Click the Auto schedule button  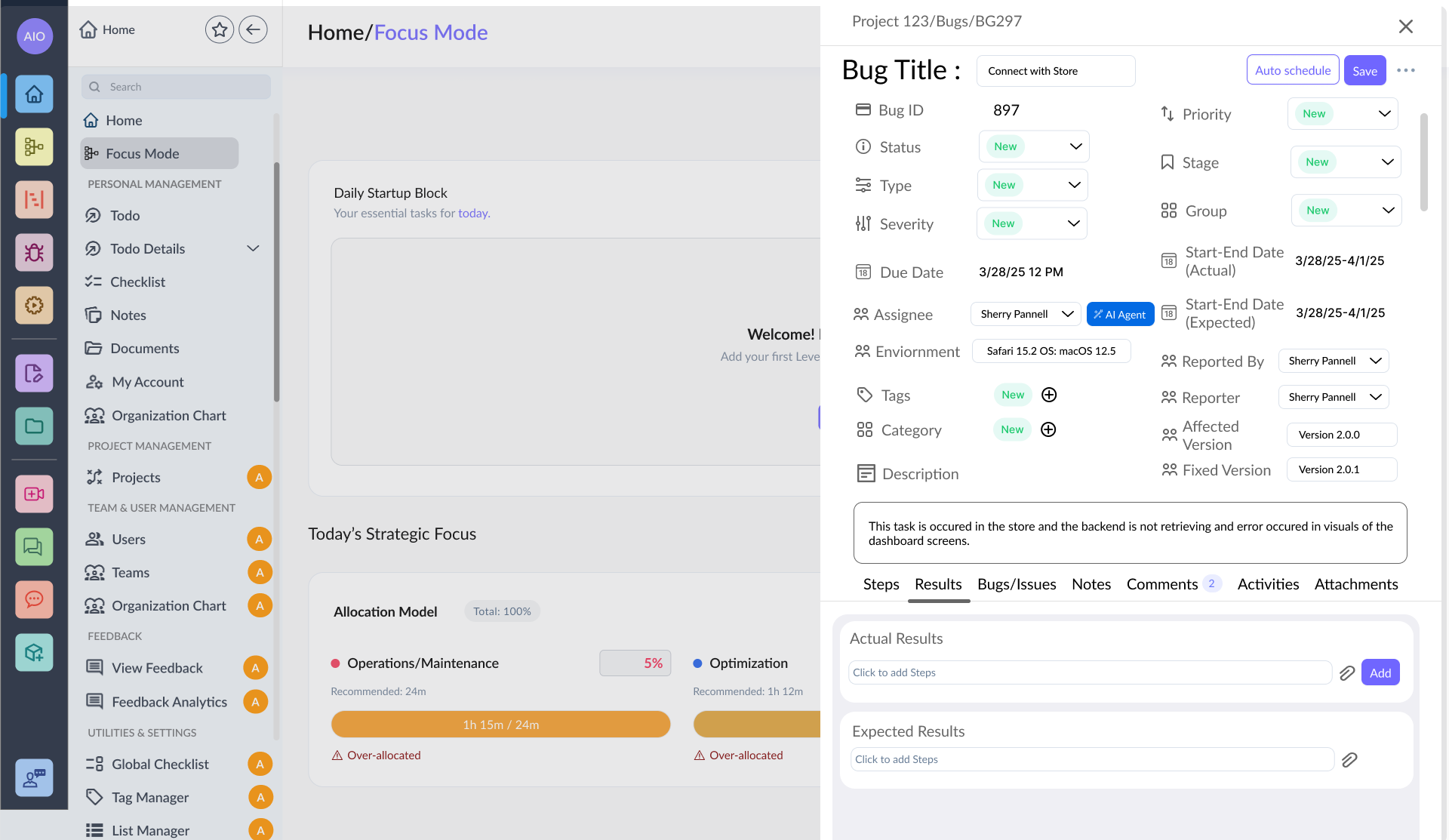click(x=1293, y=70)
